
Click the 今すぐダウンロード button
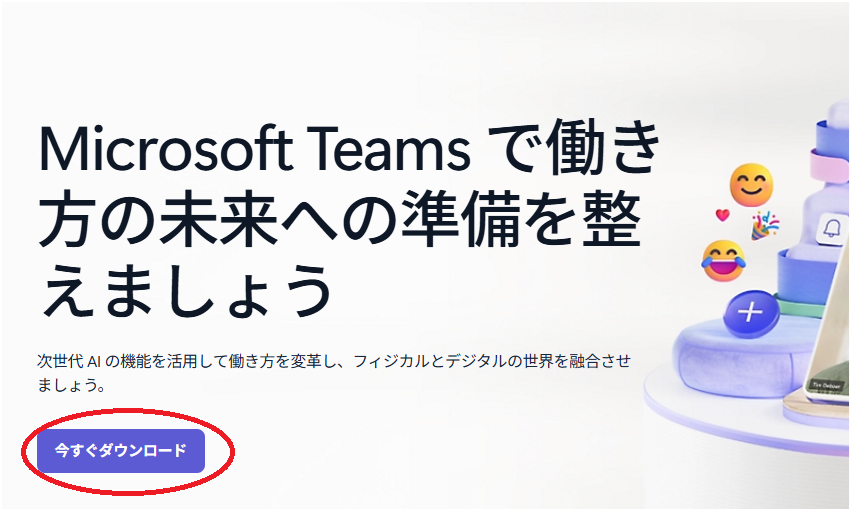pos(121,451)
